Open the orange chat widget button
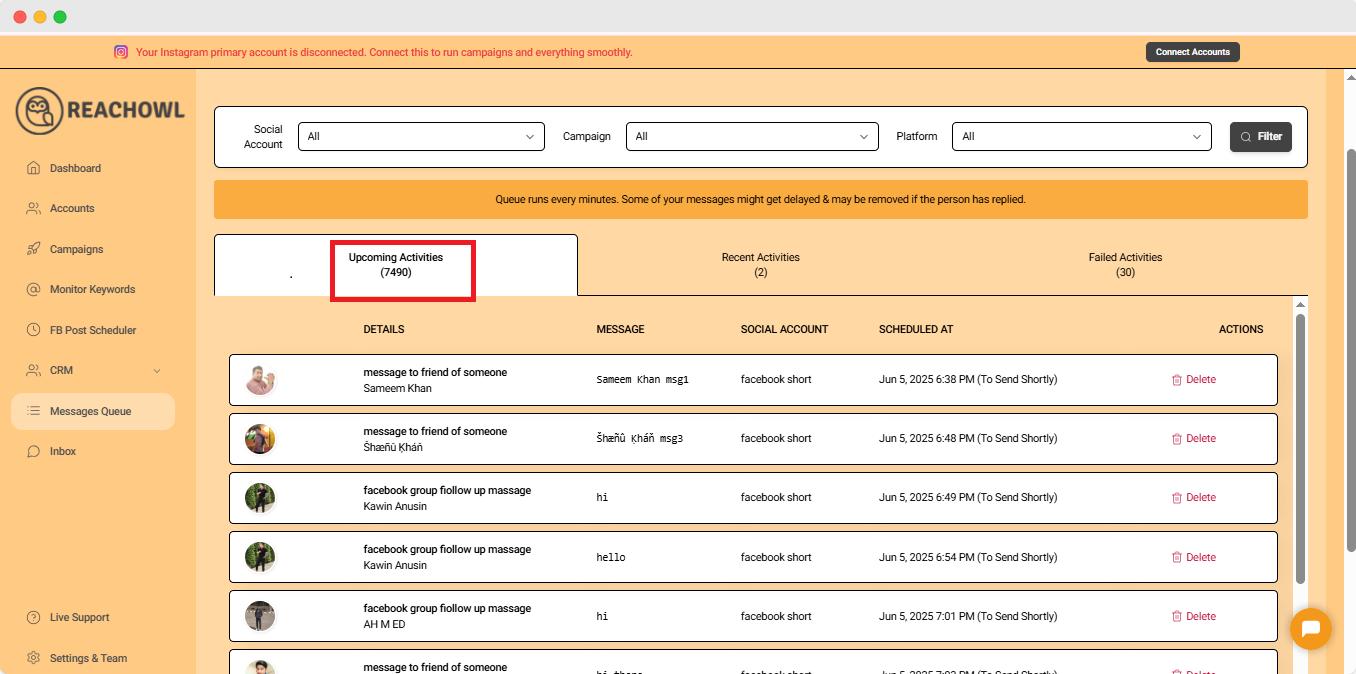Viewport: 1356px width, 674px height. [1310, 629]
